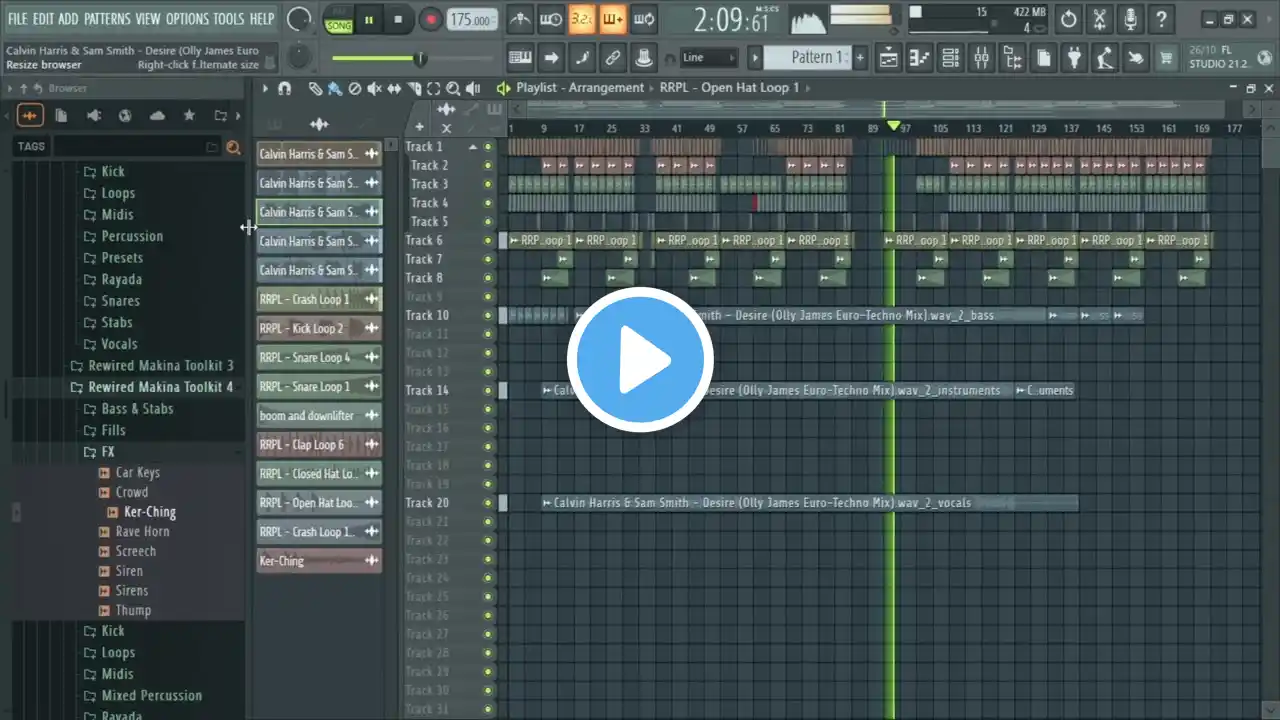Screen dimensions: 1280x720
Task: Click the question mark help icon
Action: click(1162, 19)
